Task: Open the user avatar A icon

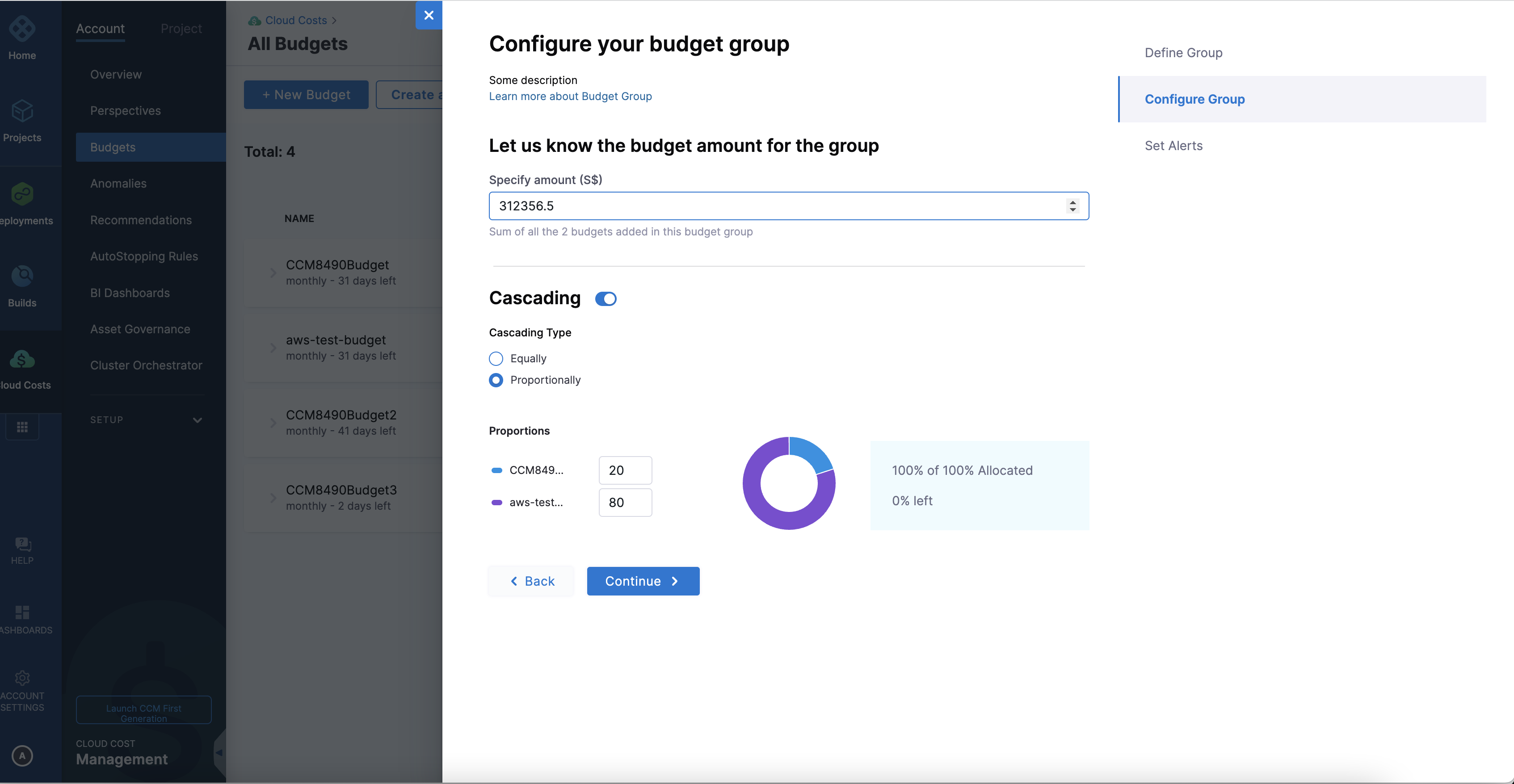Action: pos(22,756)
